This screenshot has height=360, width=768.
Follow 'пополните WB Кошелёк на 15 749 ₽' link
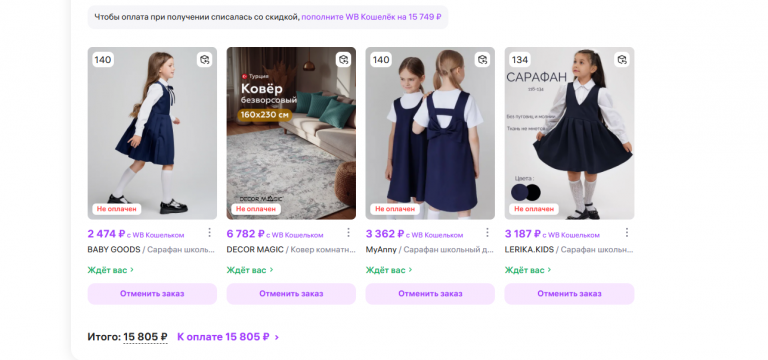(x=372, y=17)
